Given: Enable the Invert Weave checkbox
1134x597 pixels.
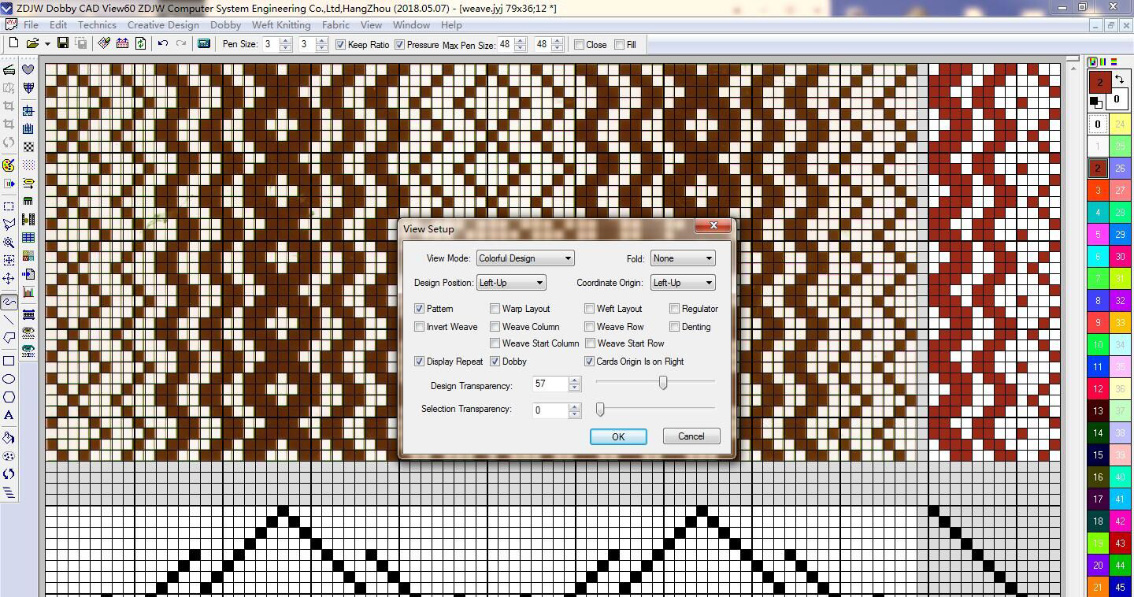Looking at the screenshot, I should [x=419, y=327].
